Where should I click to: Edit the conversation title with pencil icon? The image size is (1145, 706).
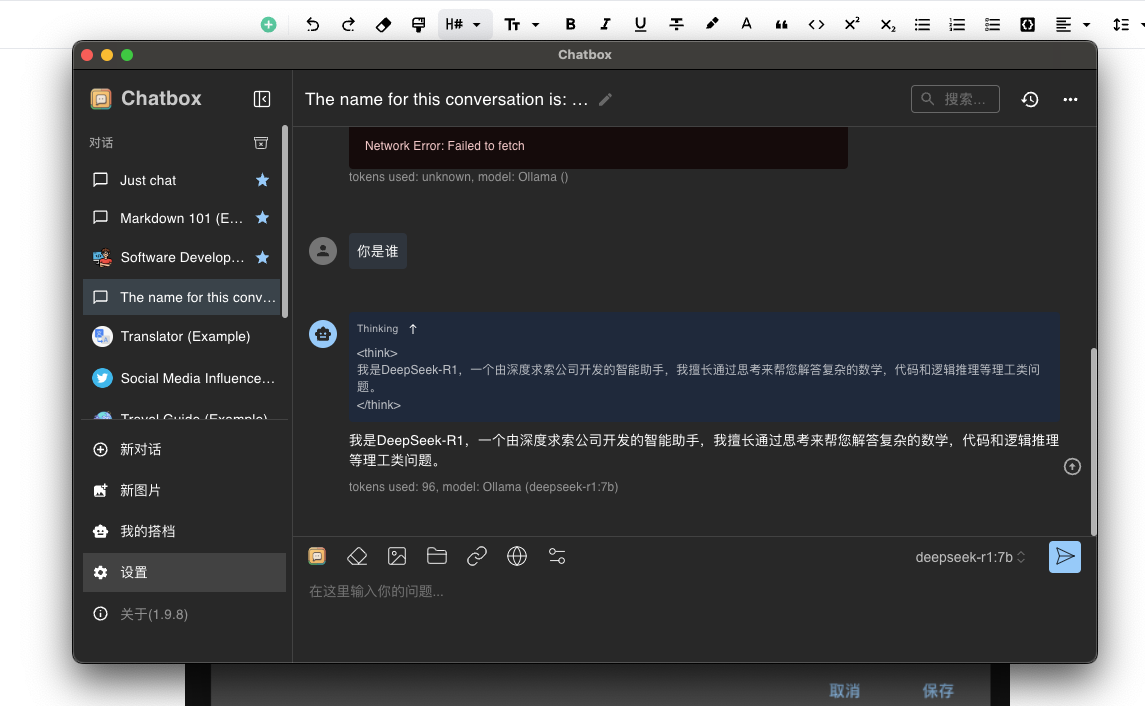tap(605, 99)
